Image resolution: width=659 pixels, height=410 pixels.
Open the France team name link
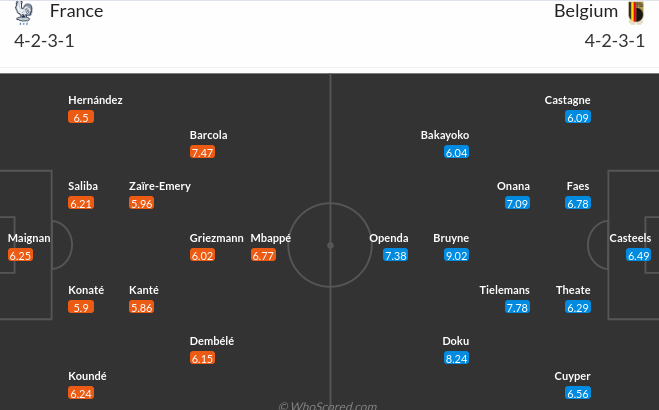75,12
